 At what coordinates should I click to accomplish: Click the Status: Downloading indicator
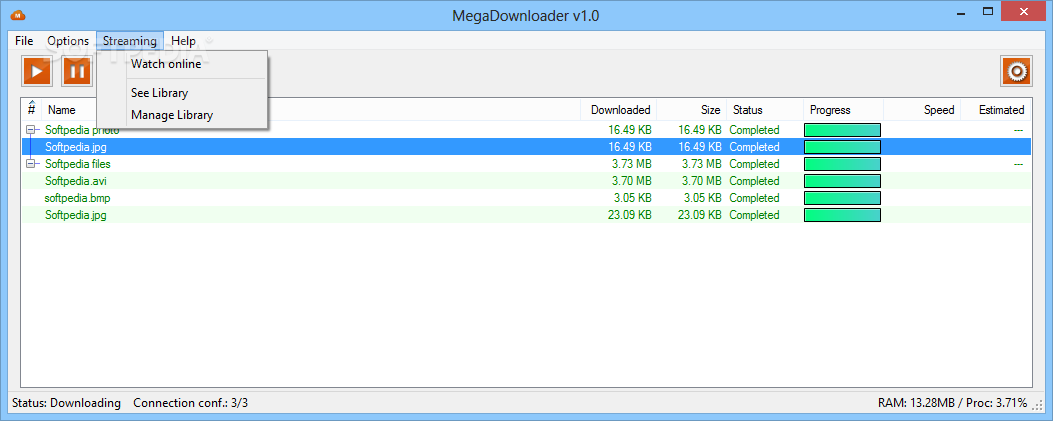(x=66, y=403)
